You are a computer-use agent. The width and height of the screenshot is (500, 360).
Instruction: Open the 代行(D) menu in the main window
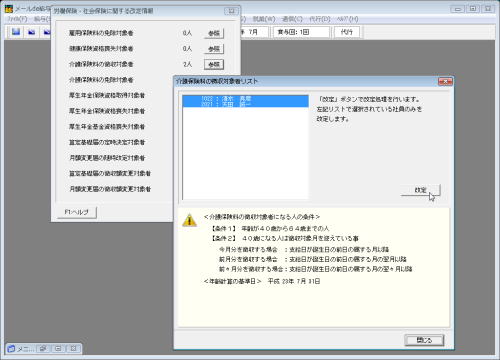coord(320,19)
